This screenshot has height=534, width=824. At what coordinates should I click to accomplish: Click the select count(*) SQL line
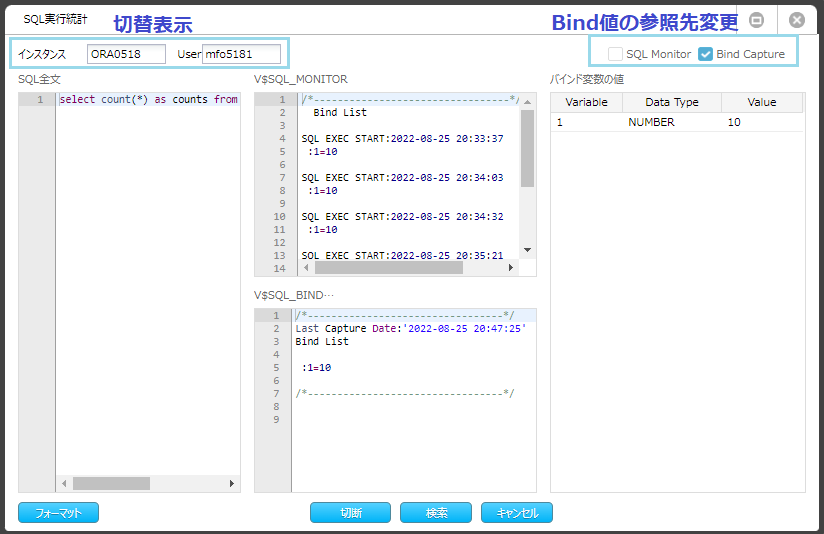point(149,99)
